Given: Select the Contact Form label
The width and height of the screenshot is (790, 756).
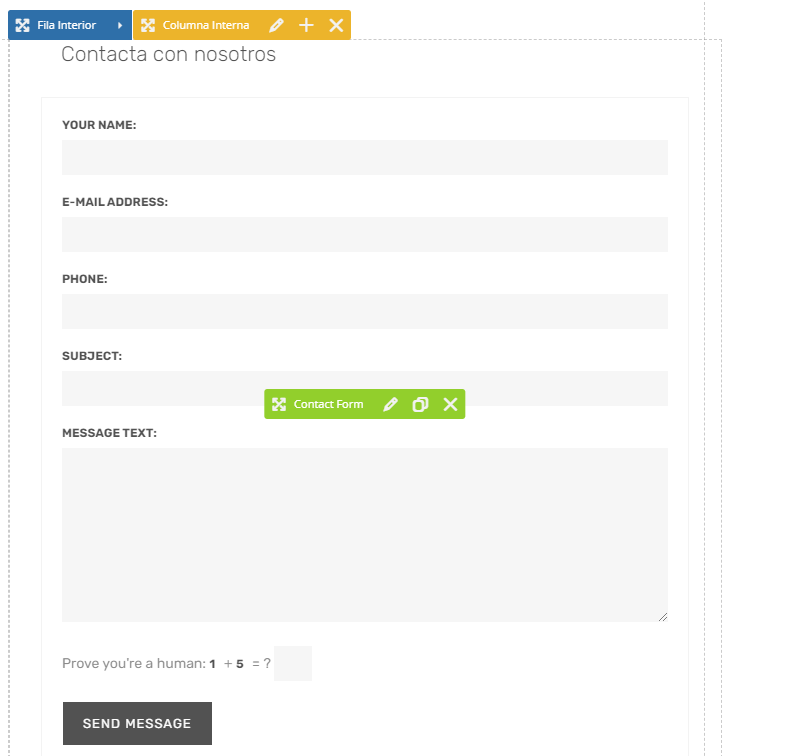Looking at the screenshot, I should [328, 404].
